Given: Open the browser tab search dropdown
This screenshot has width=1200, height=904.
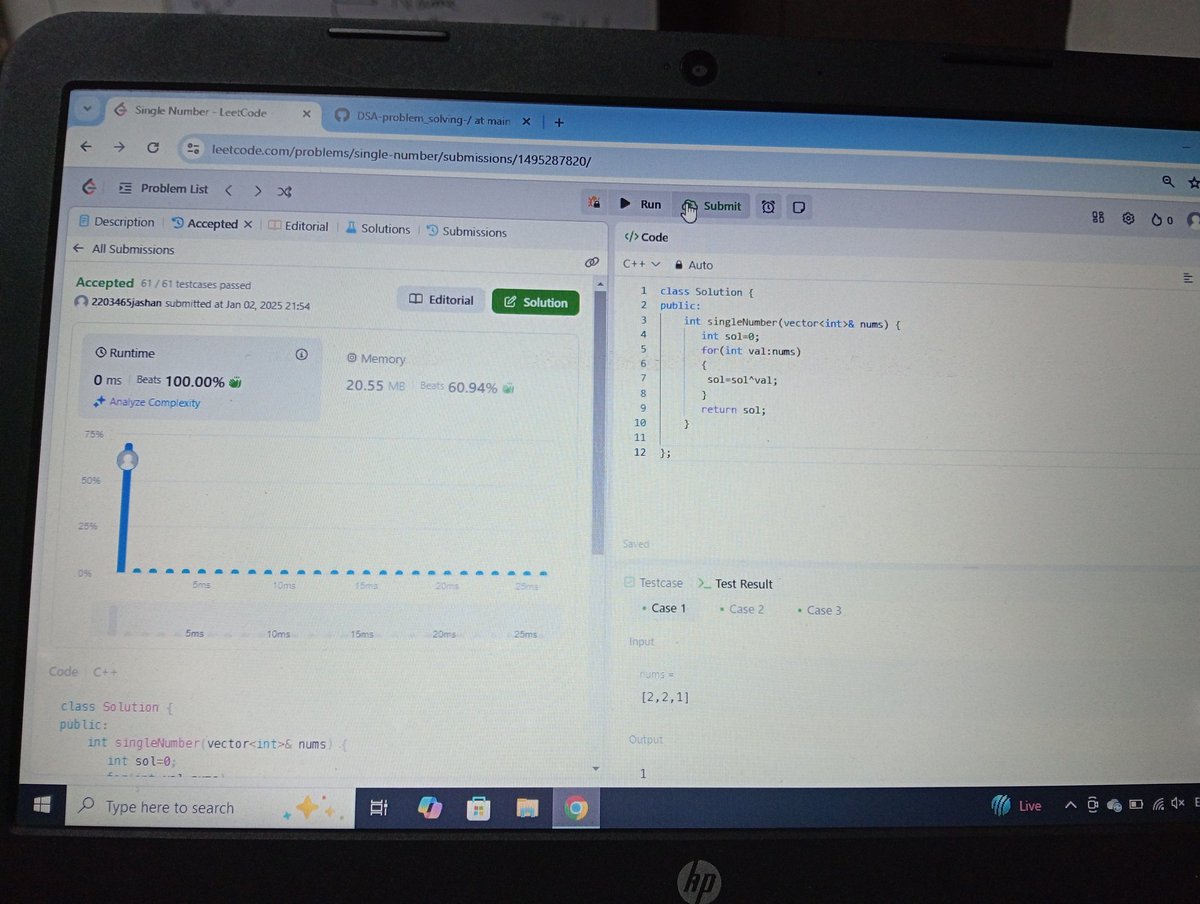Looking at the screenshot, I should 87,108.
